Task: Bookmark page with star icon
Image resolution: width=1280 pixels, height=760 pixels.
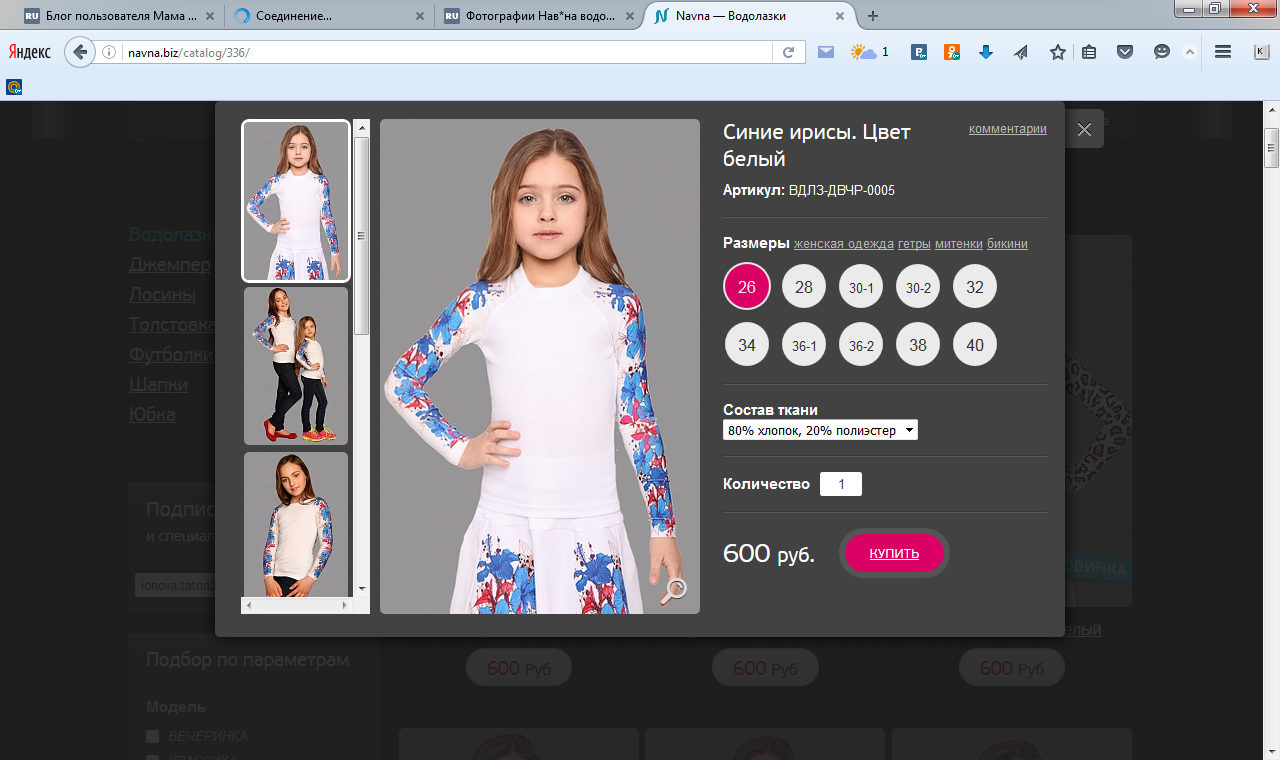Action: [1057, 52]
